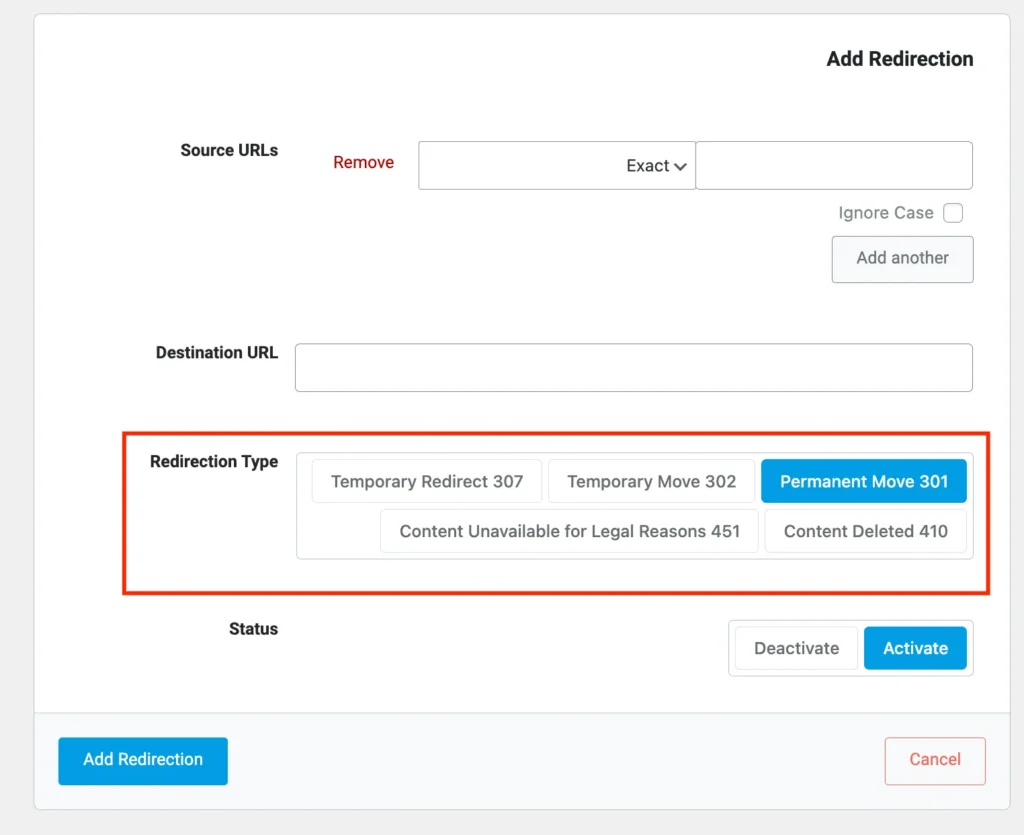This screenshot has height=835, width=1024.
Task: Open the Exact match type dropdown
Action: pos(556,166)
